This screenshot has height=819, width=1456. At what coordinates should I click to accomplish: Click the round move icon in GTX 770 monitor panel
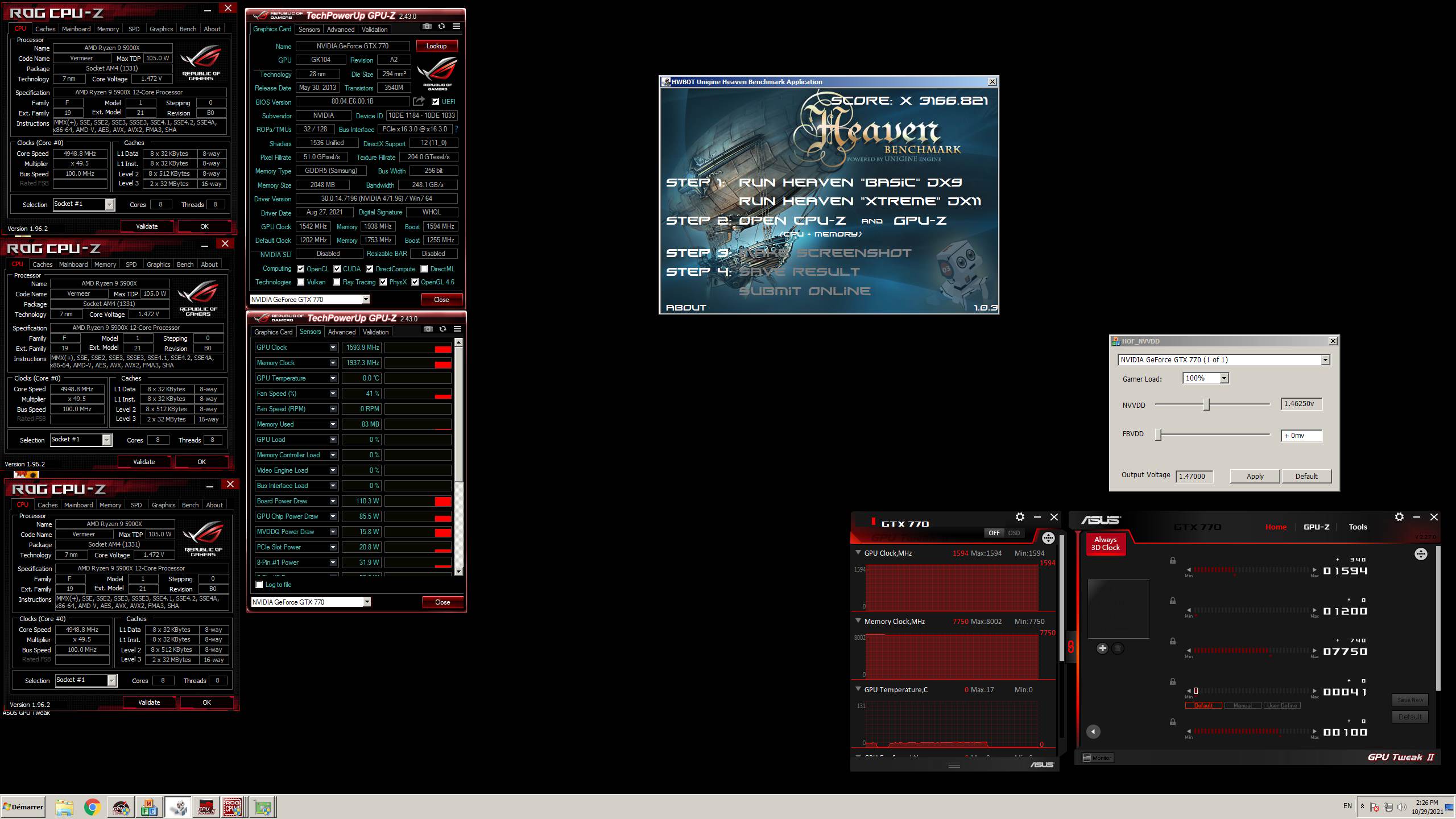pos(1048,538)
